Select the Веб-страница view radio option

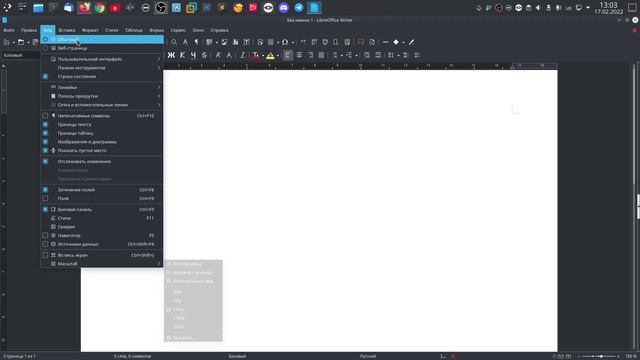(x=102, y=48)
